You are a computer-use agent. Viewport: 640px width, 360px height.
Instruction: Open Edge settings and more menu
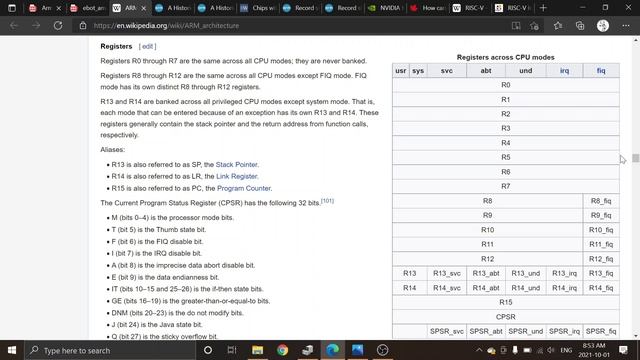626,26
